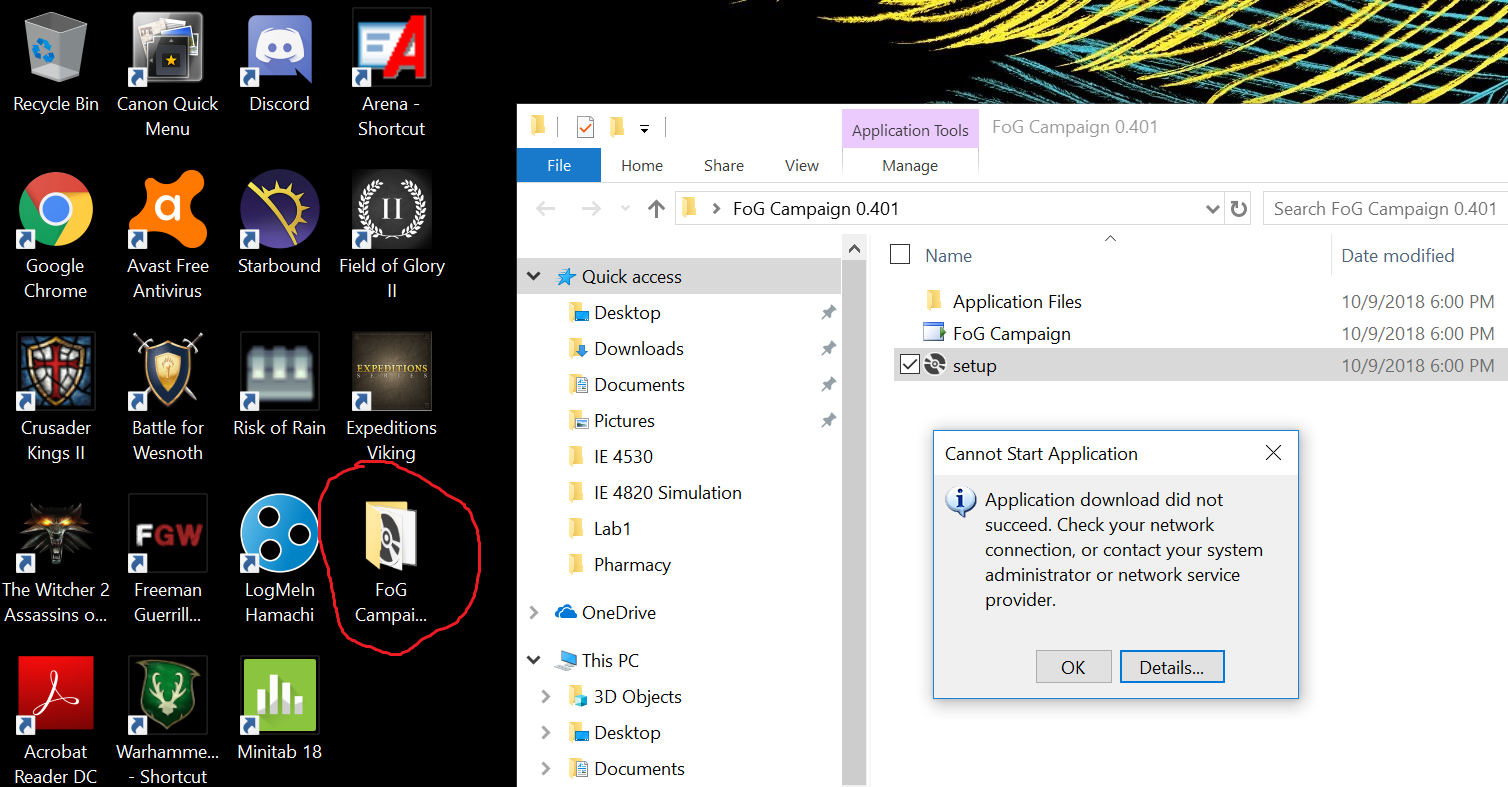Switch to the View ribbon tab

tap(802, 165)
